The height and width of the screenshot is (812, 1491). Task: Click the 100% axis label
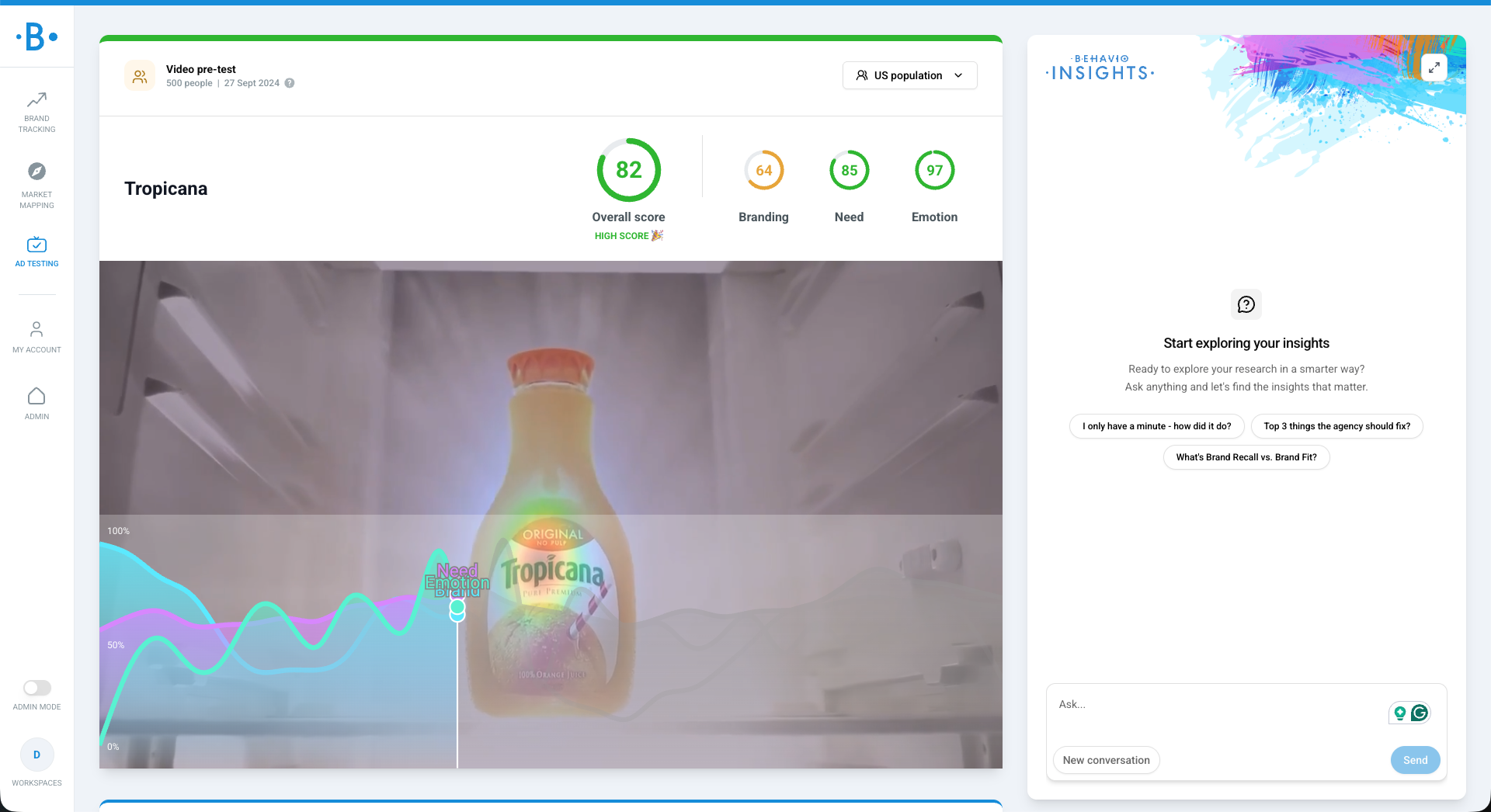click(118, 531)
